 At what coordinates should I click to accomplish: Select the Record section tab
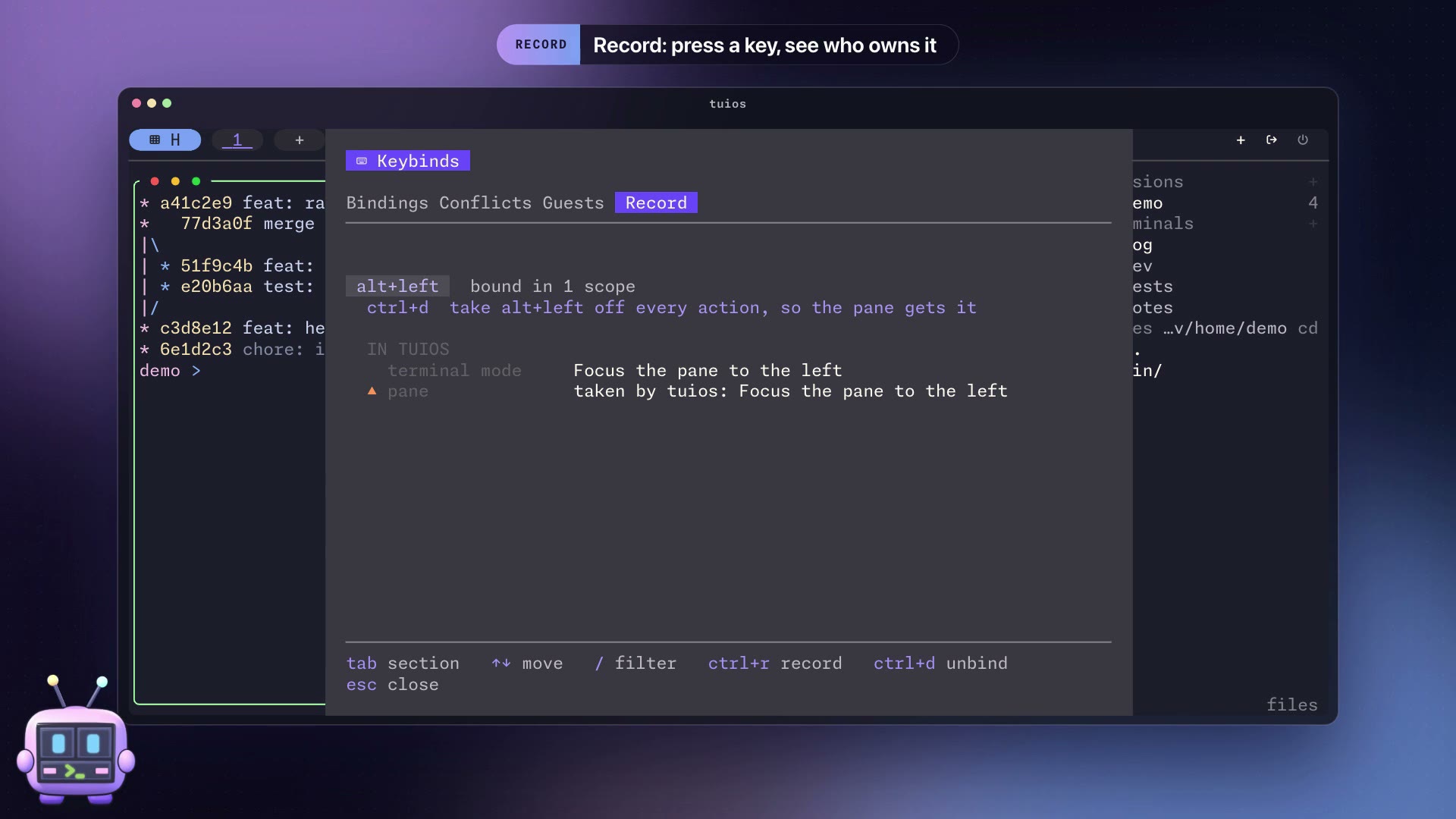click(656, 203)
